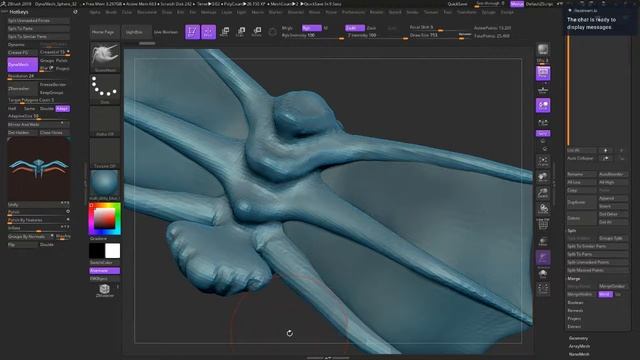Toggle the Weld option beside MergeVisible
The width and height of the screenshot is (640, 360).
[605, 294]
